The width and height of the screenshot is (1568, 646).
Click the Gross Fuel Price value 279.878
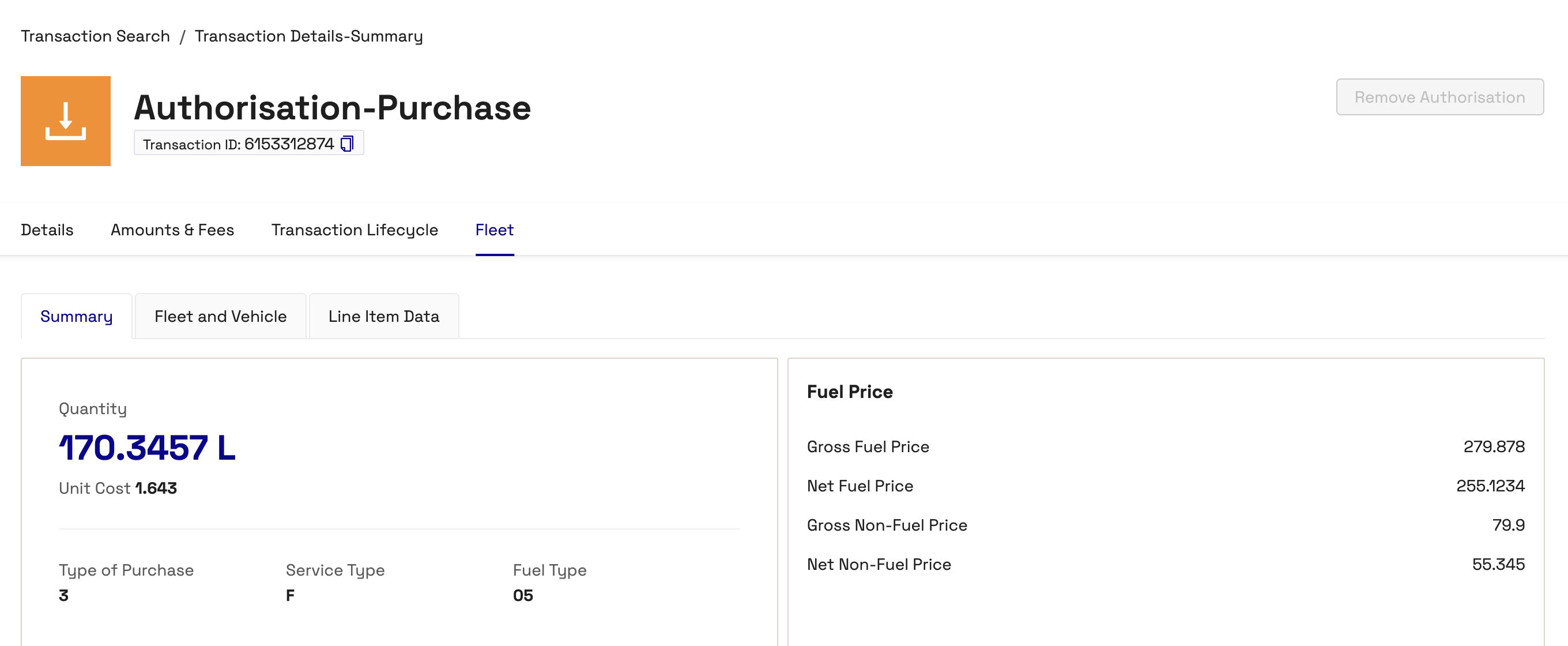(x=1494, y=446)
